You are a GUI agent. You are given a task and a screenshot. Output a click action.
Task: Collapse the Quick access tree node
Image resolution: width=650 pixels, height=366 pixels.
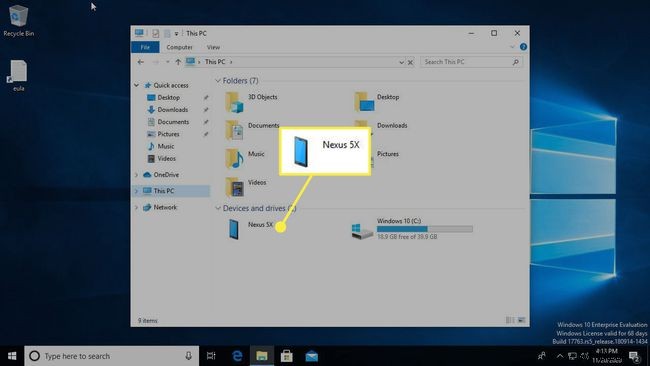(136, 85)
